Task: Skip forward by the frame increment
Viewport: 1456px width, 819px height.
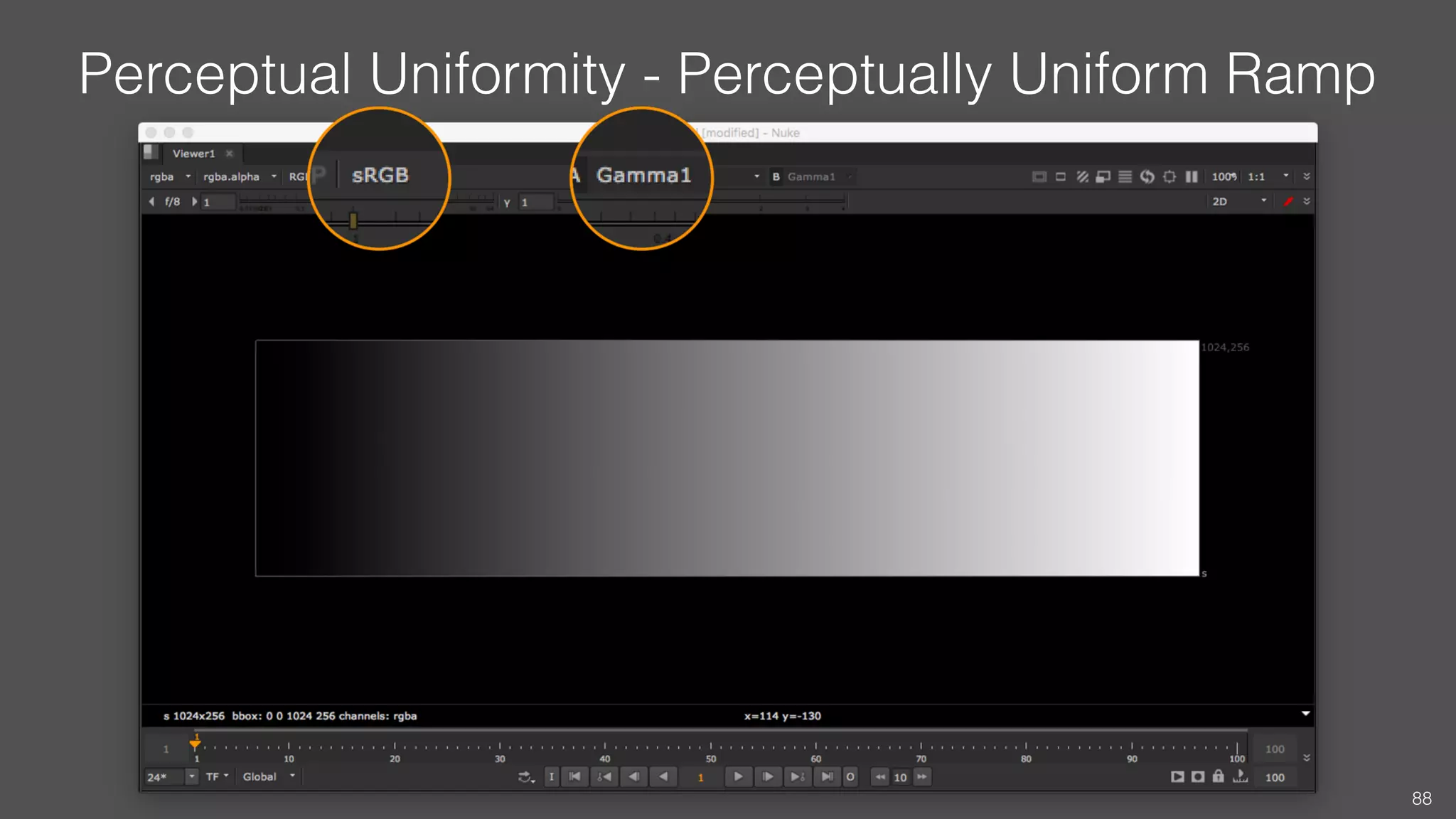Action: 922,777
